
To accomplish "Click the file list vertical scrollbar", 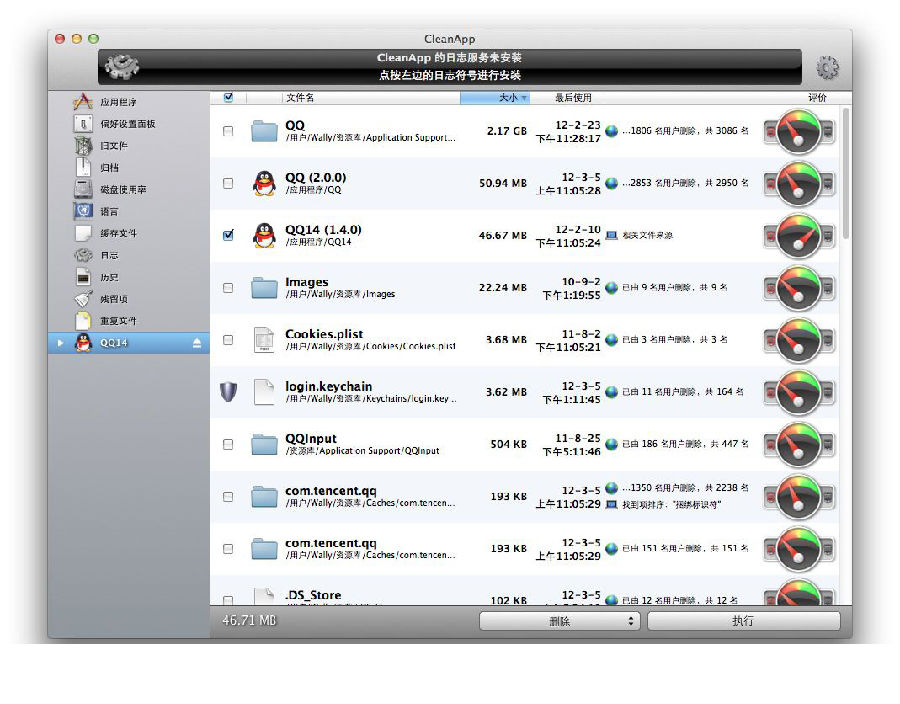I will (846, 170).
